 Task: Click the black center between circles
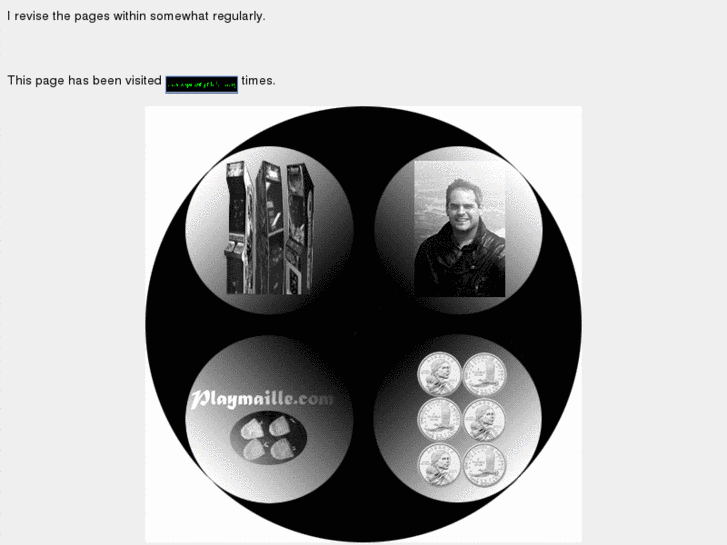coord(364,324)
